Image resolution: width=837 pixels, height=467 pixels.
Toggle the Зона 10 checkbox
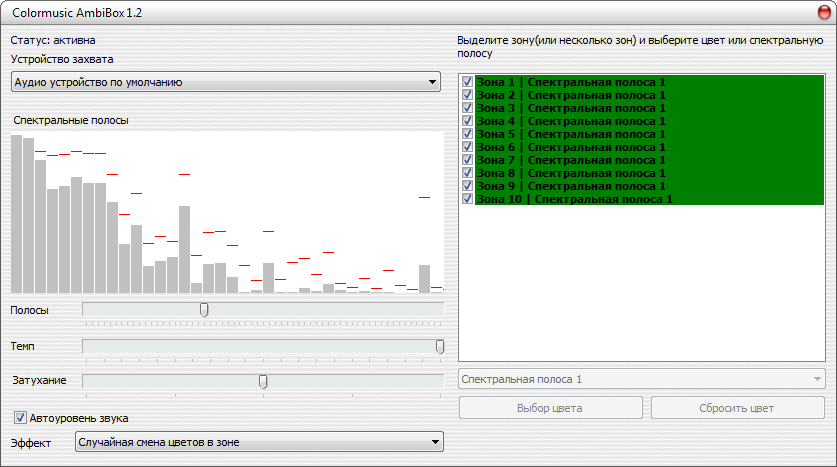468,199
